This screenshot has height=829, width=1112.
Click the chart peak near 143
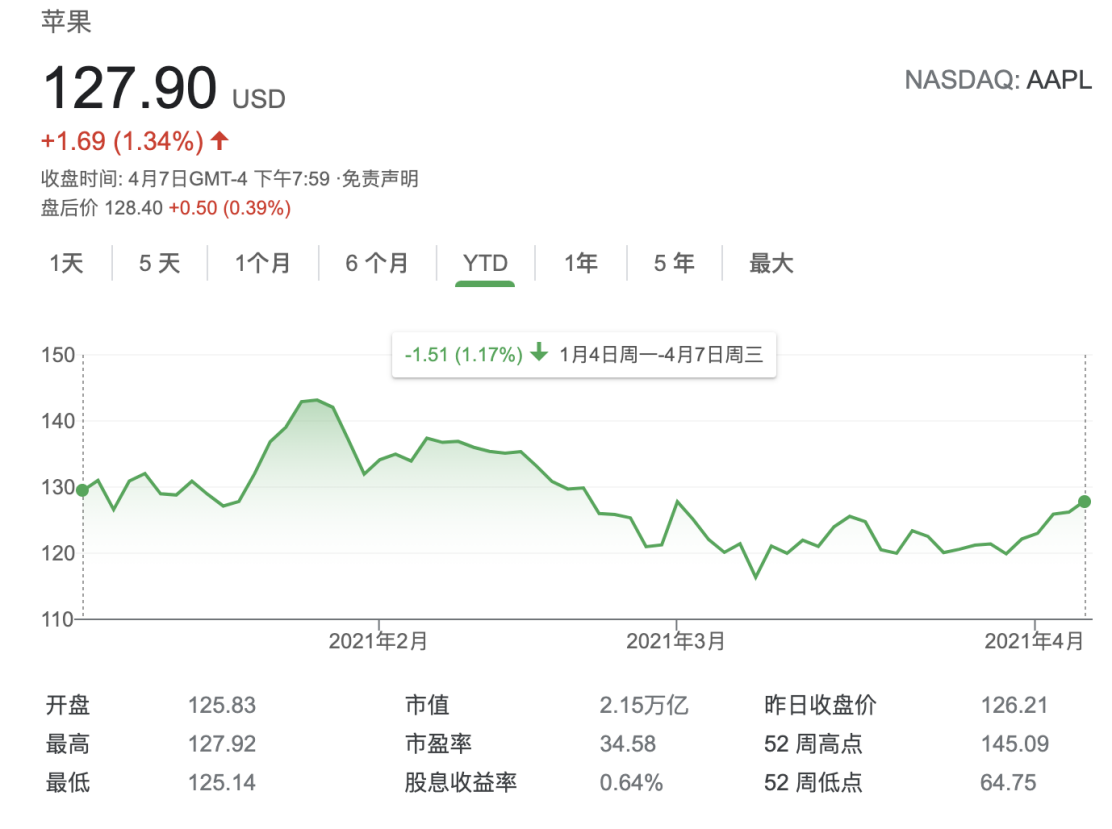click(316, 400)
